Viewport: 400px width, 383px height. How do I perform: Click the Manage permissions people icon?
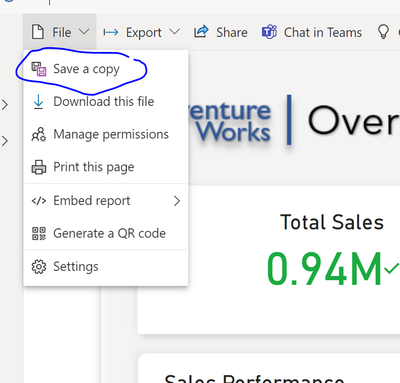(39, 134)
